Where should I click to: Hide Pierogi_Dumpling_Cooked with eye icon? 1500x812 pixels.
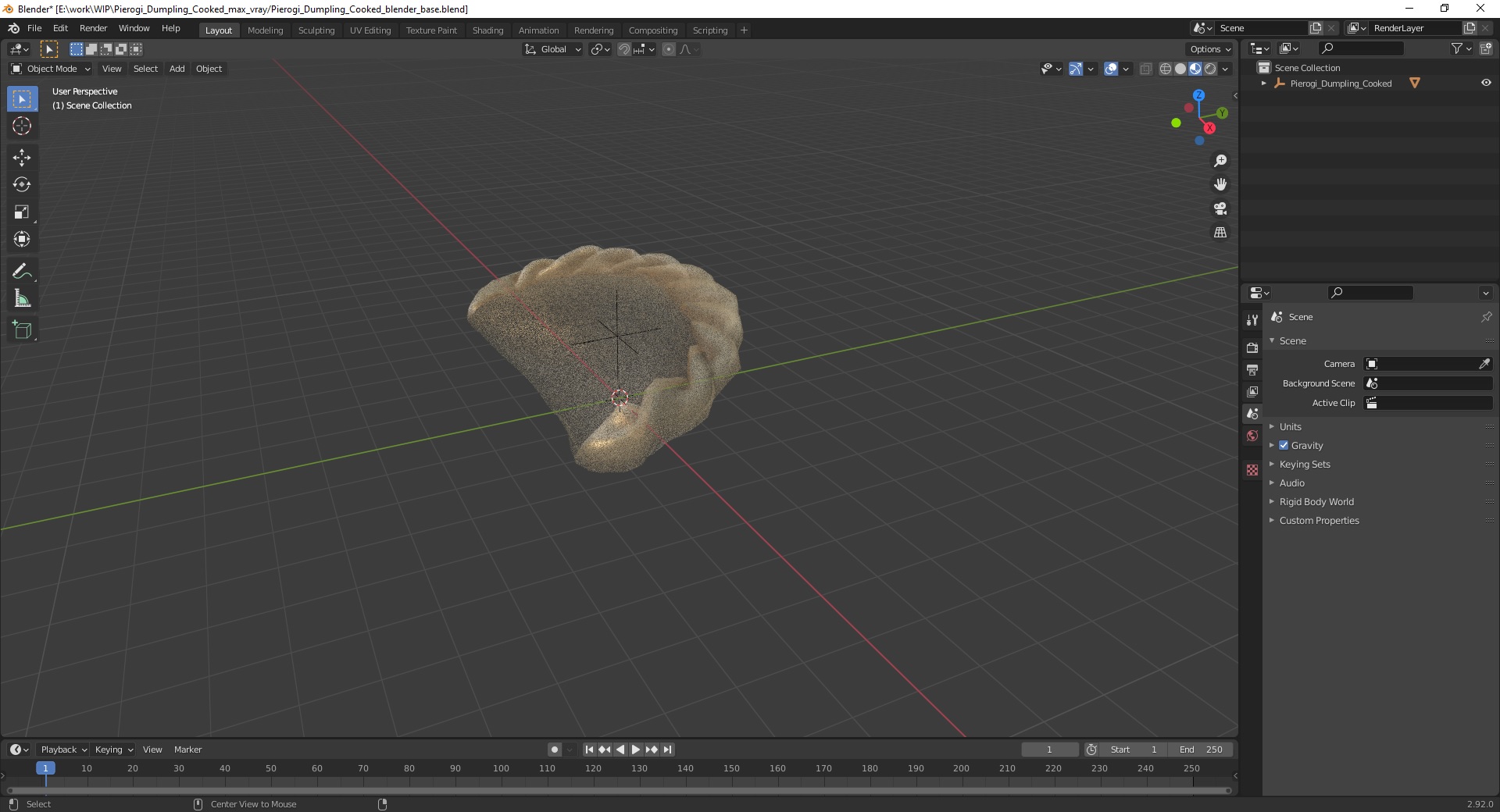coord(1486,83)
